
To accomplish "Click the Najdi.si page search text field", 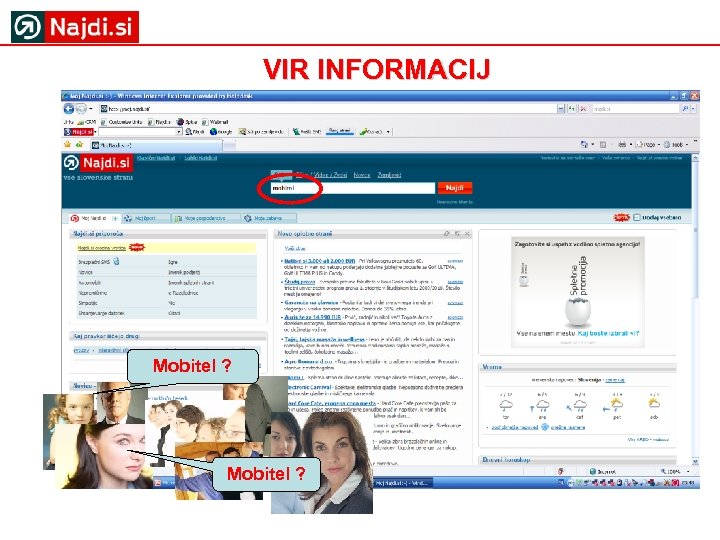I will tap(353, 188).
